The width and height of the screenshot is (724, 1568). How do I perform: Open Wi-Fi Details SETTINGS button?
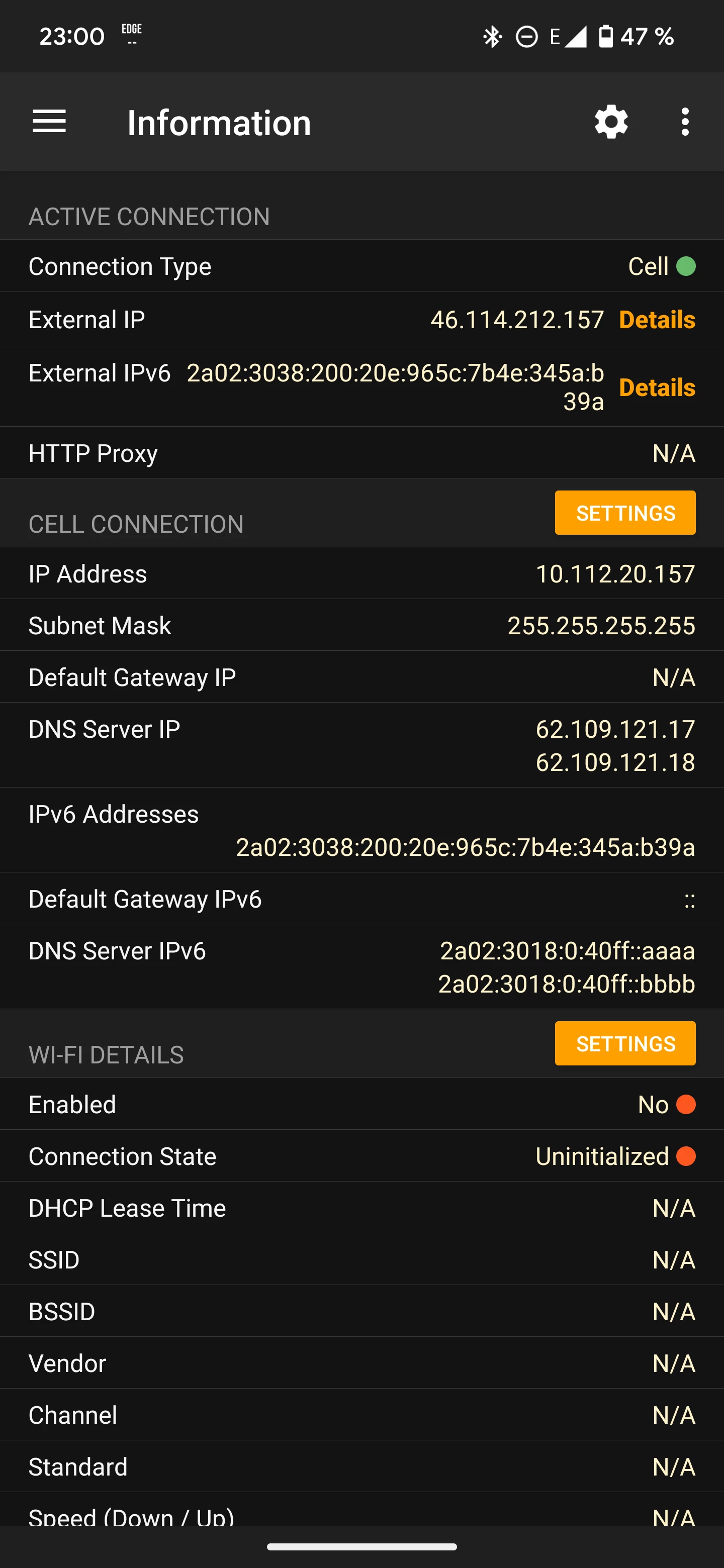[625, 1043]
